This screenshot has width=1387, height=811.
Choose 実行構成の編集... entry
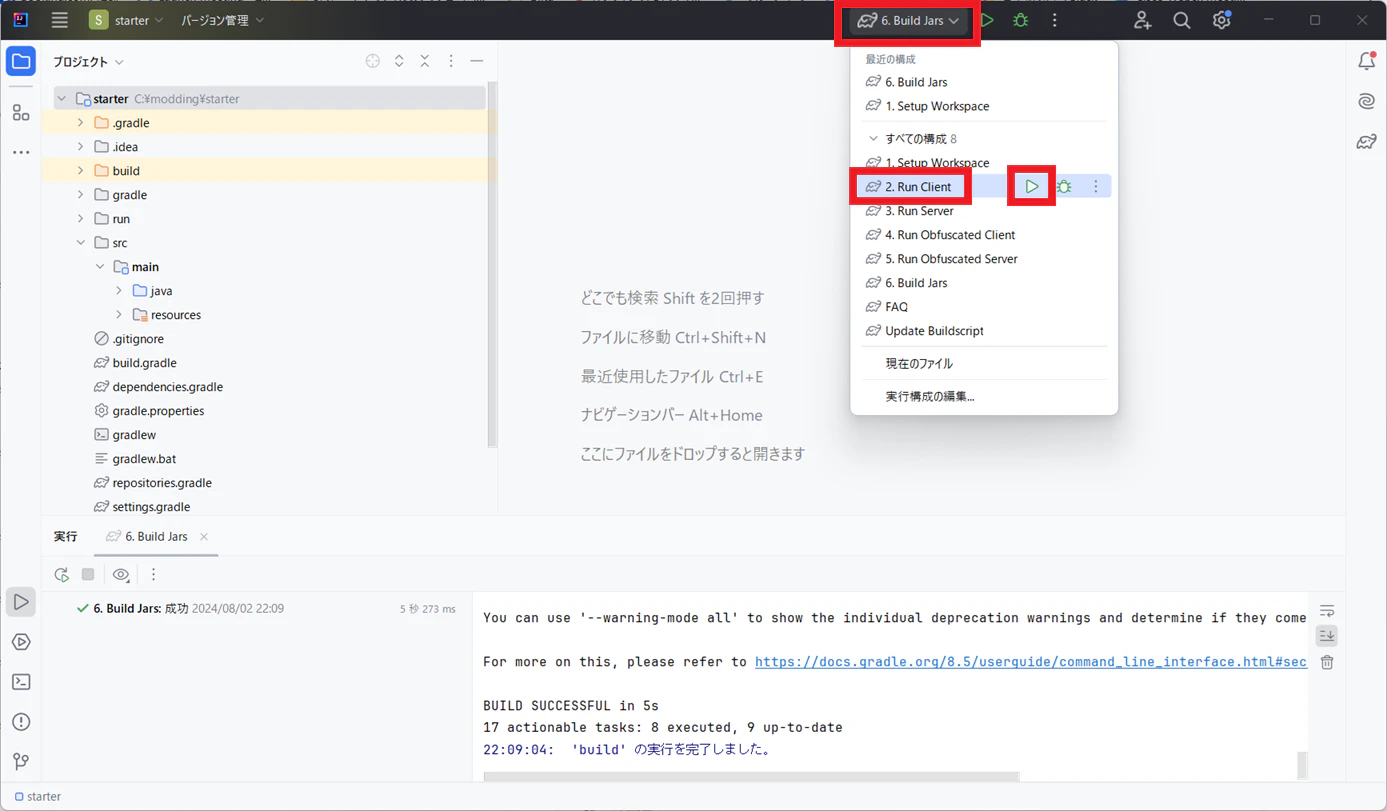point(930,396)
